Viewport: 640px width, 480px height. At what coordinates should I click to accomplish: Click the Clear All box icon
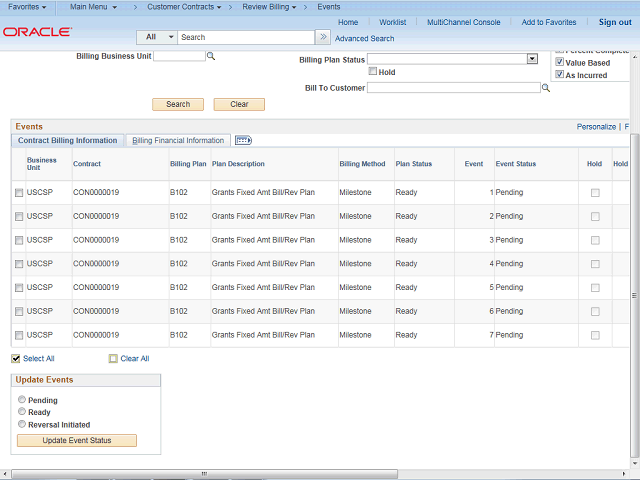(x=113, y=358)
